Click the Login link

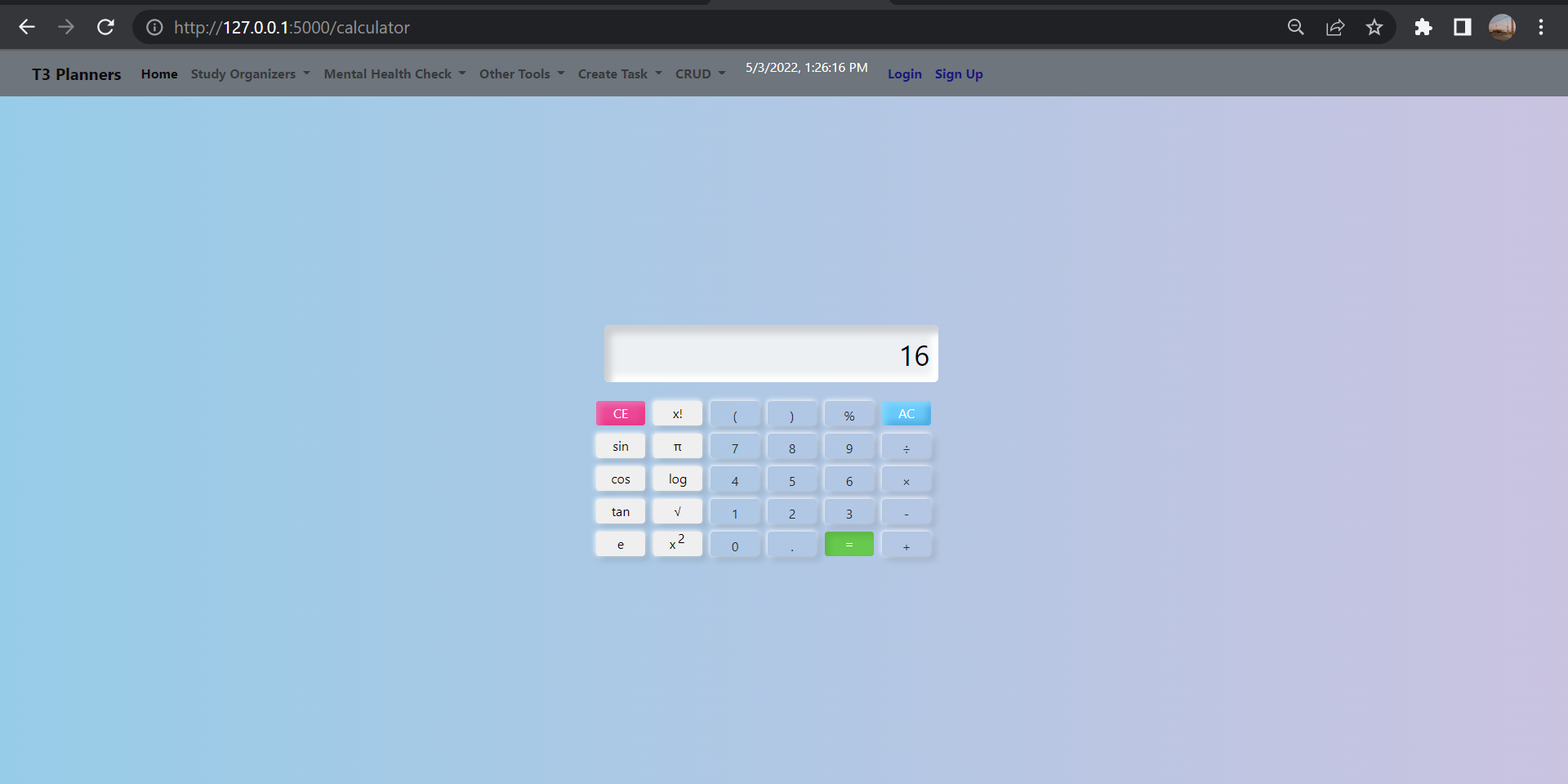[904, 73]
